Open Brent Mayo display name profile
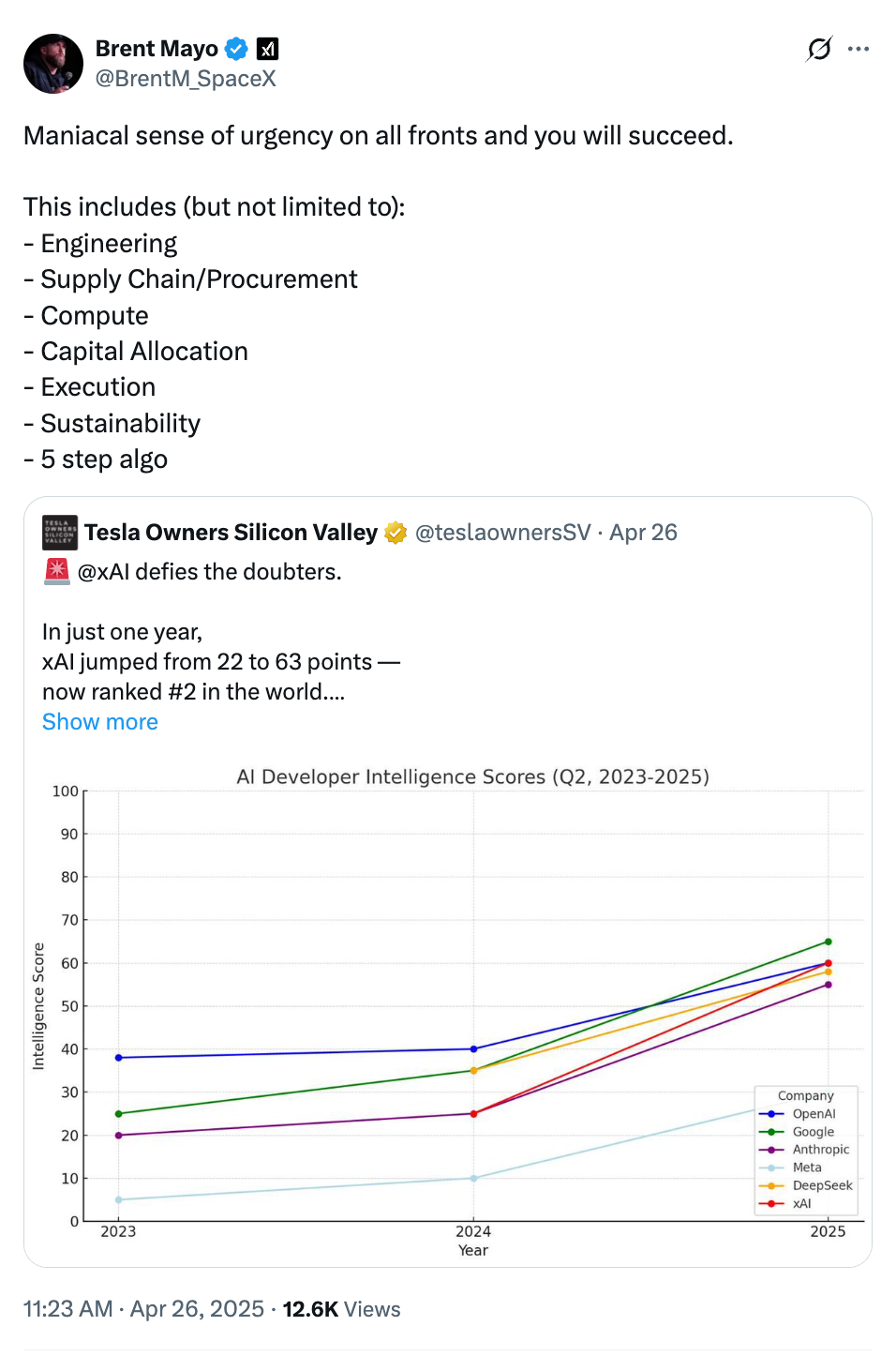Screen dimensions: 896x1356 pos(157,49)
